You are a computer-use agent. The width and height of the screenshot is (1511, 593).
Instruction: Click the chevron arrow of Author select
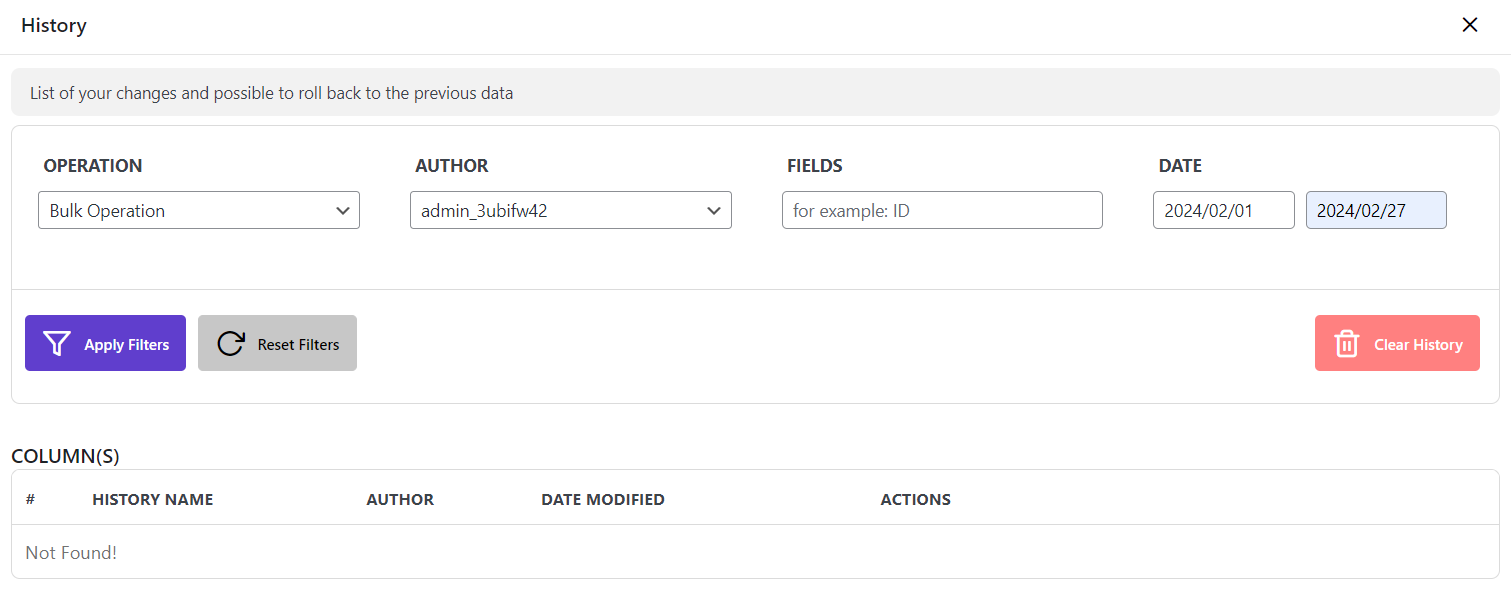click(714, 211)
